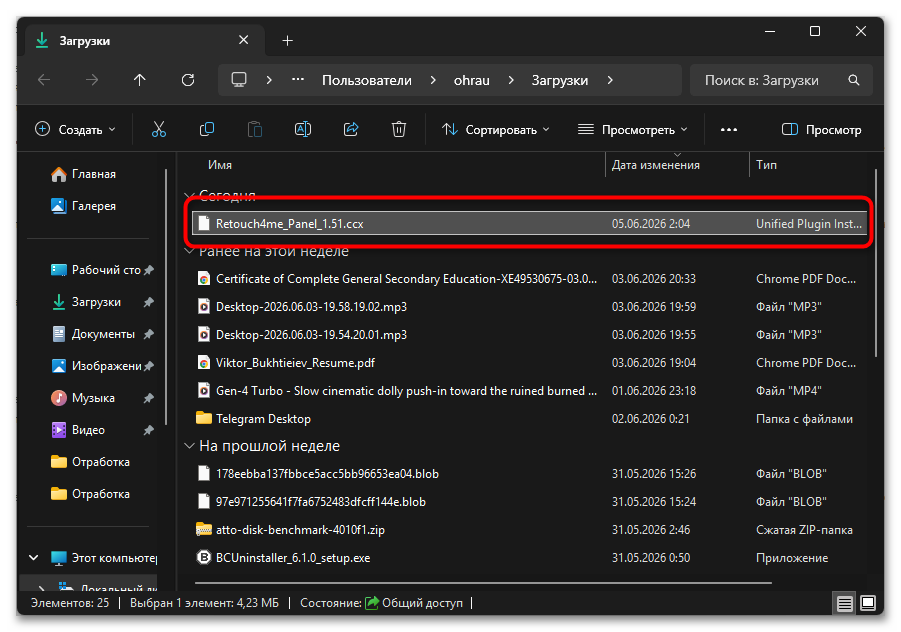Click the pin icon beside Видео

149,430
